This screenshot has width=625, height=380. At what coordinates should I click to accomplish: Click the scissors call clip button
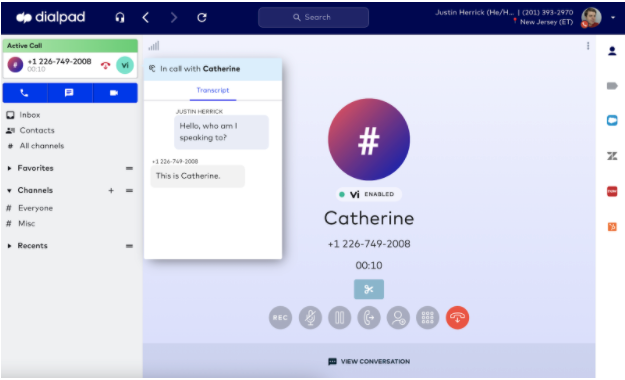[369, 289]
